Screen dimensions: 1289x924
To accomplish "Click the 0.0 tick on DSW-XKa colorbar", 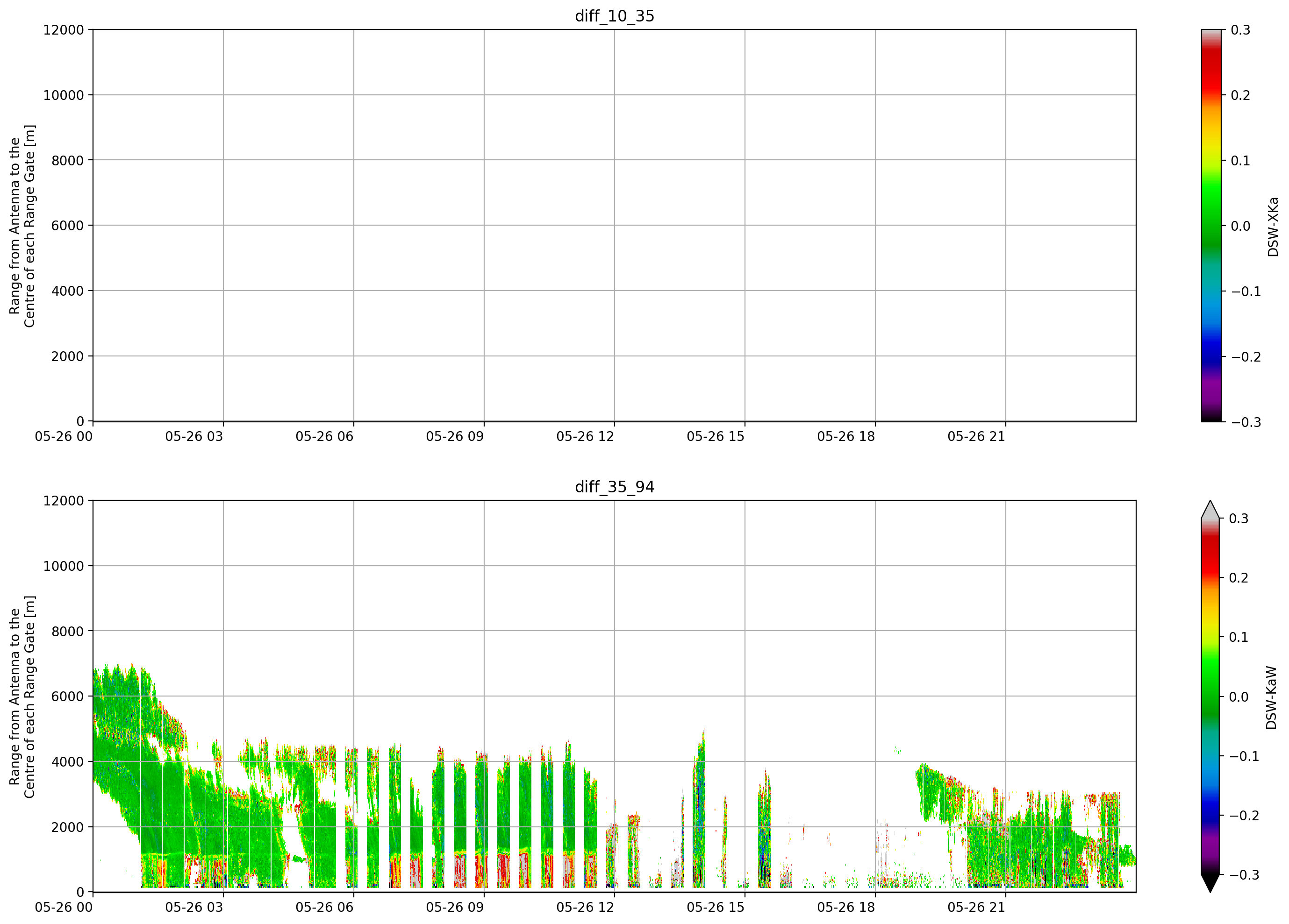I will click(1241, 226).
